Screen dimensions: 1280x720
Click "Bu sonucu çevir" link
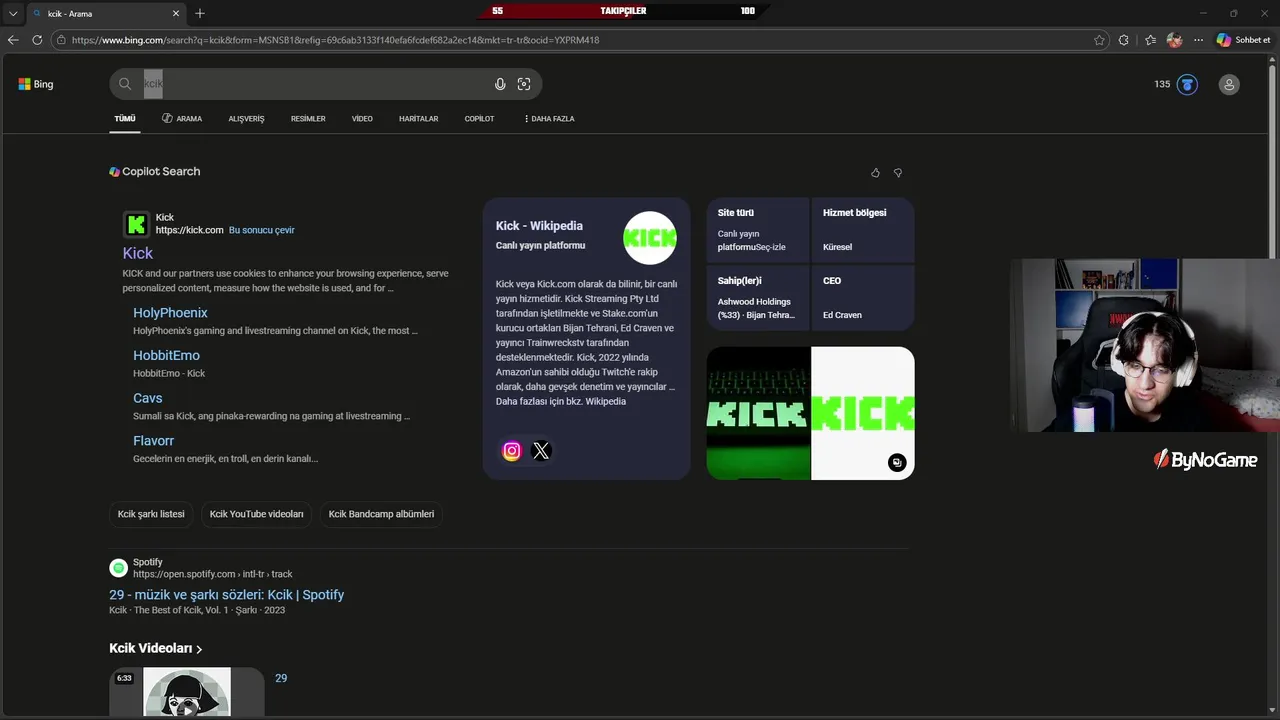tap(262, 230)
